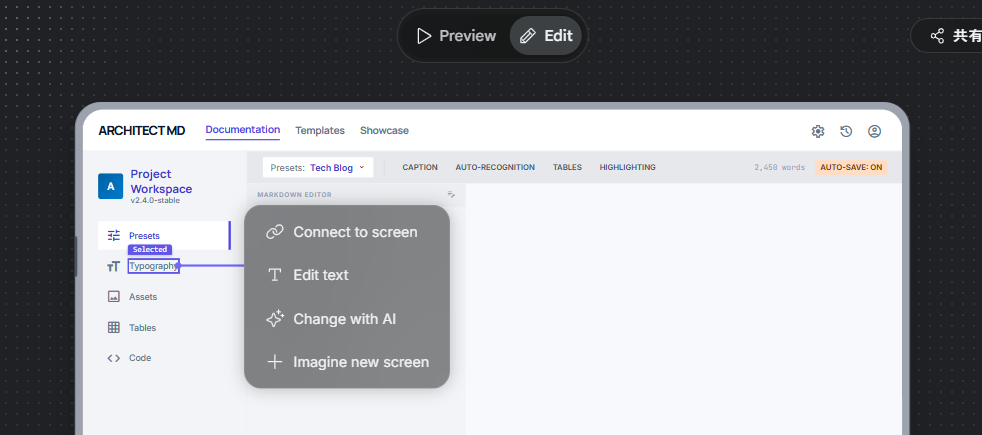Switch to Preview mode

pos(456,36)
